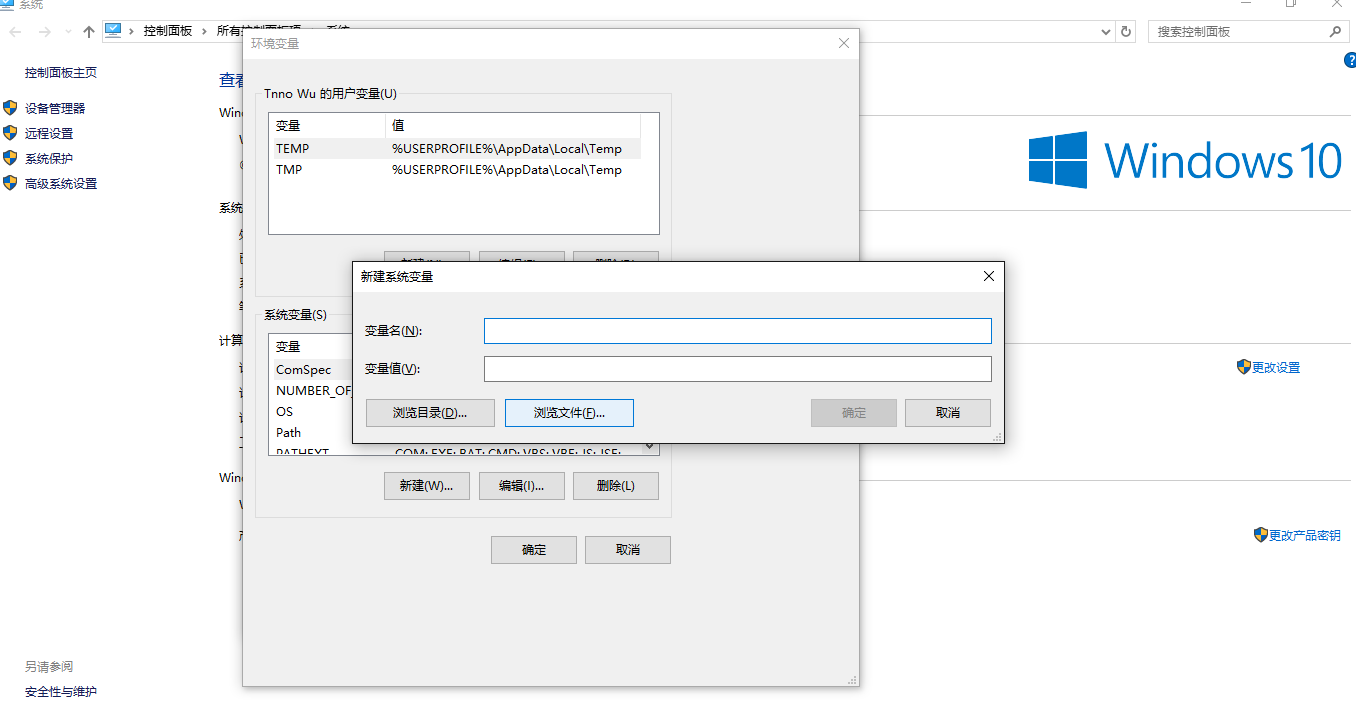Viewport: 1356px width, 715px height.
Task: Close the New System Variable dialog
Action: 988,276
